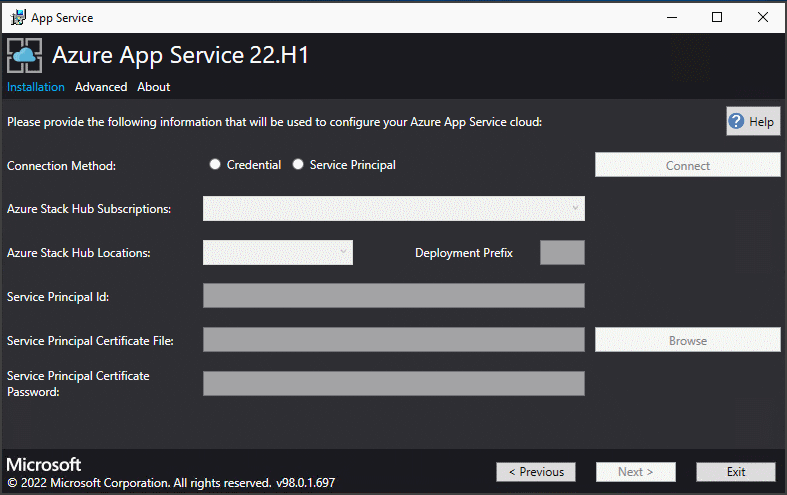Click the App Service title bar icon
787x495 pixels.
pyautogui.click(x=17, y=16)
